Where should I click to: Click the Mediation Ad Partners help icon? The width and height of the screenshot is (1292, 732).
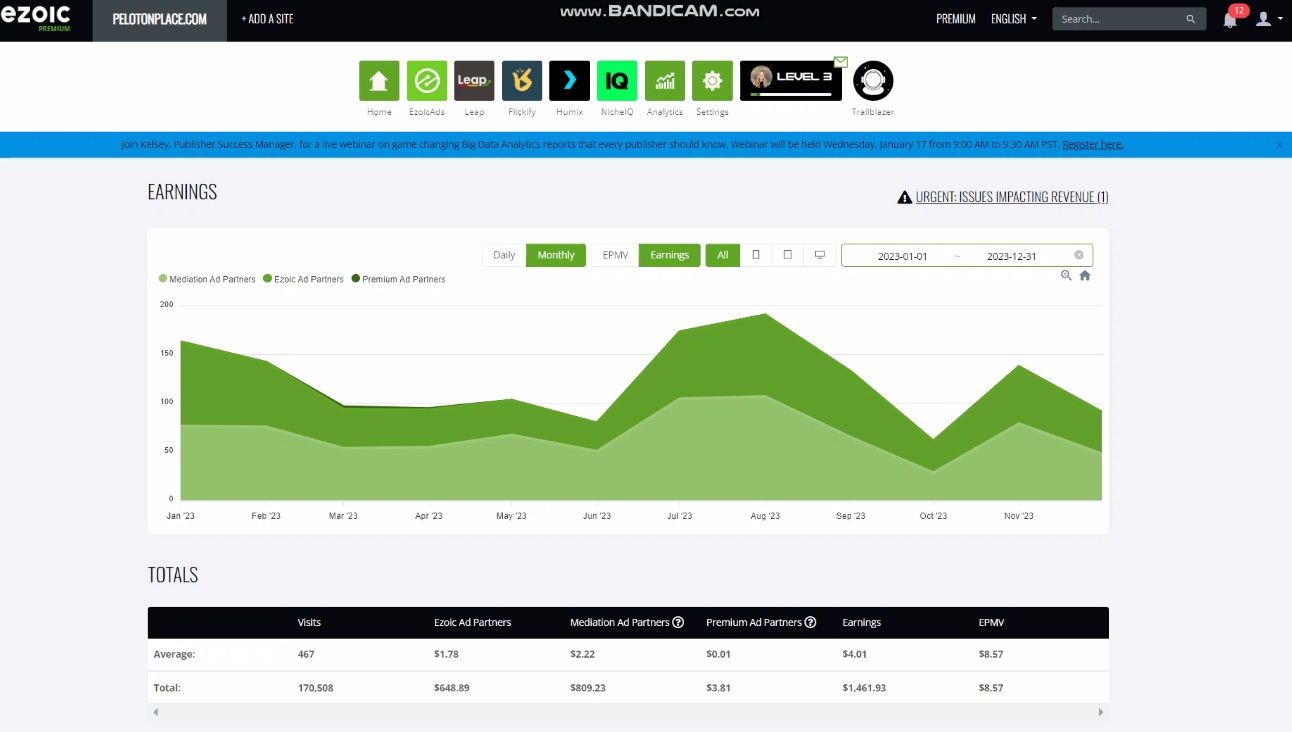(678, 622)
